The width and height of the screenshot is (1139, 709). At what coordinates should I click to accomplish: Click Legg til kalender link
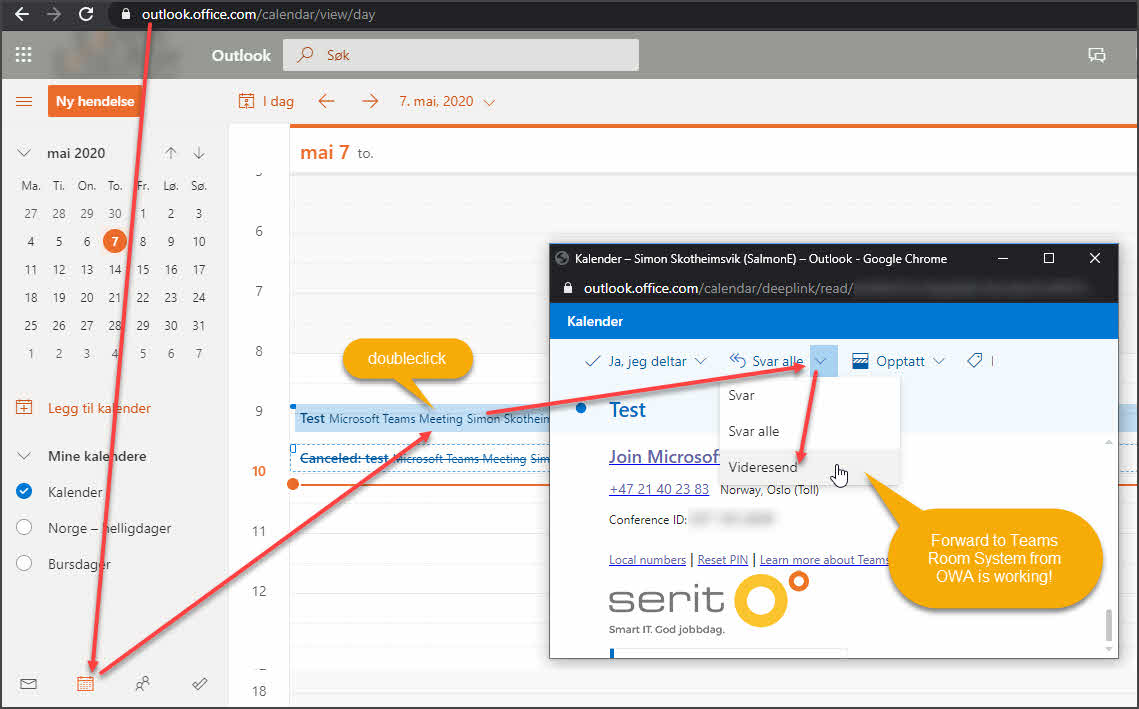pos(99,408)
